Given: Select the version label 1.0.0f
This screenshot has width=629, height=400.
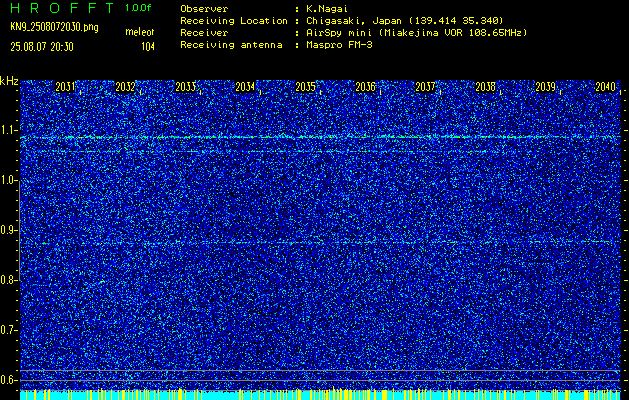Looking at the screenshot, I should point(138,8).
